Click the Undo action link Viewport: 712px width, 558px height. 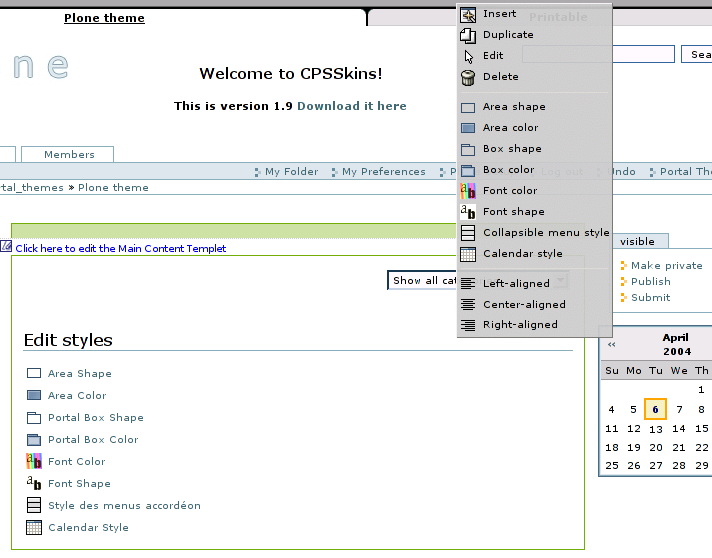pos(621,172)
